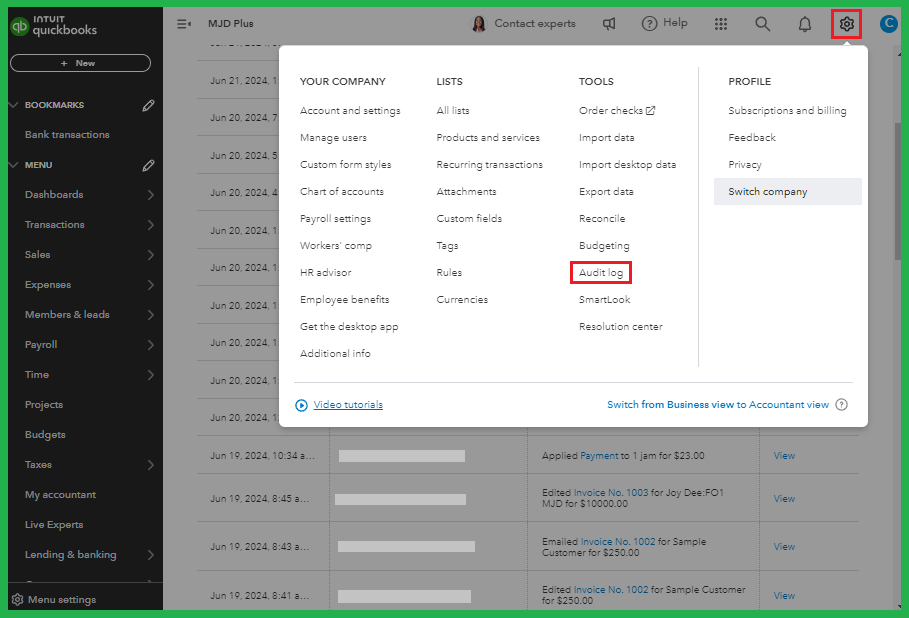909x618 pixels.
Task: Open the Video tutorials link
Action: point(348,405)
